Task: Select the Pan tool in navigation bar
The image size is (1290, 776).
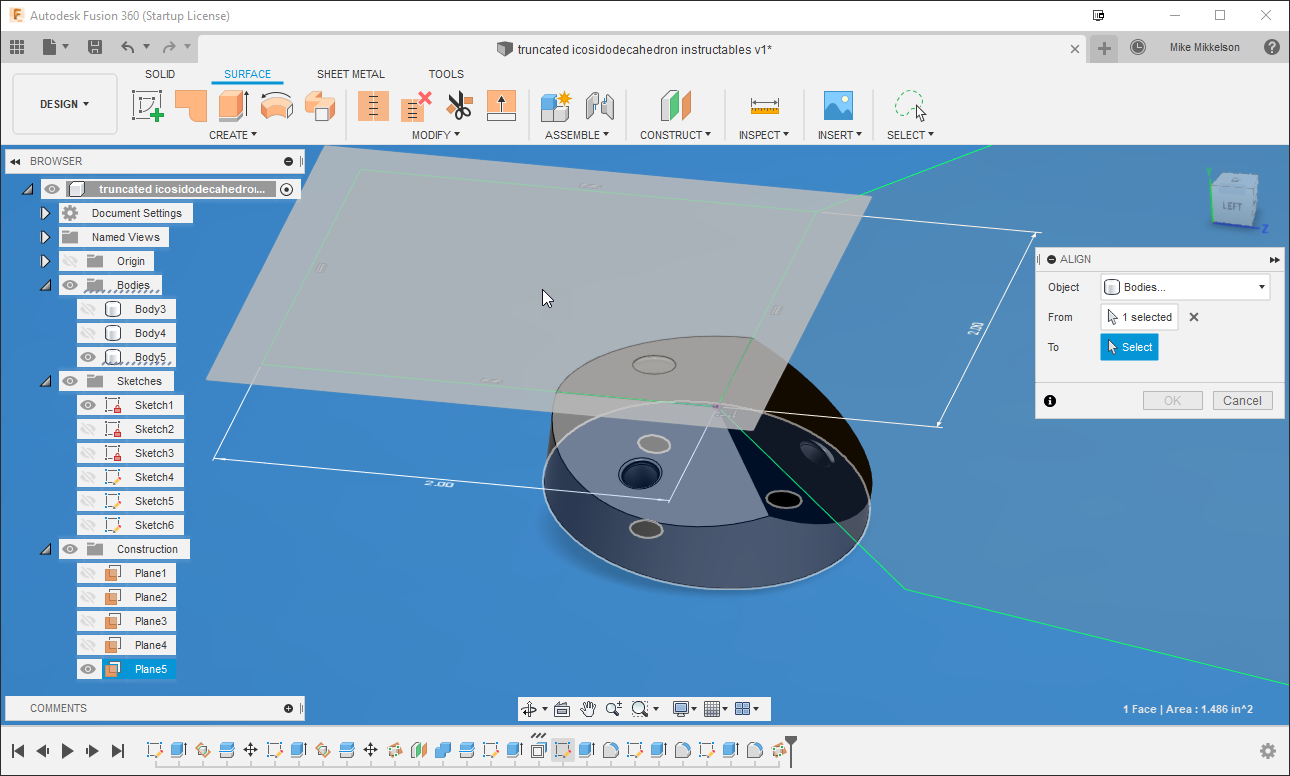Action: [x=590, y=708]
